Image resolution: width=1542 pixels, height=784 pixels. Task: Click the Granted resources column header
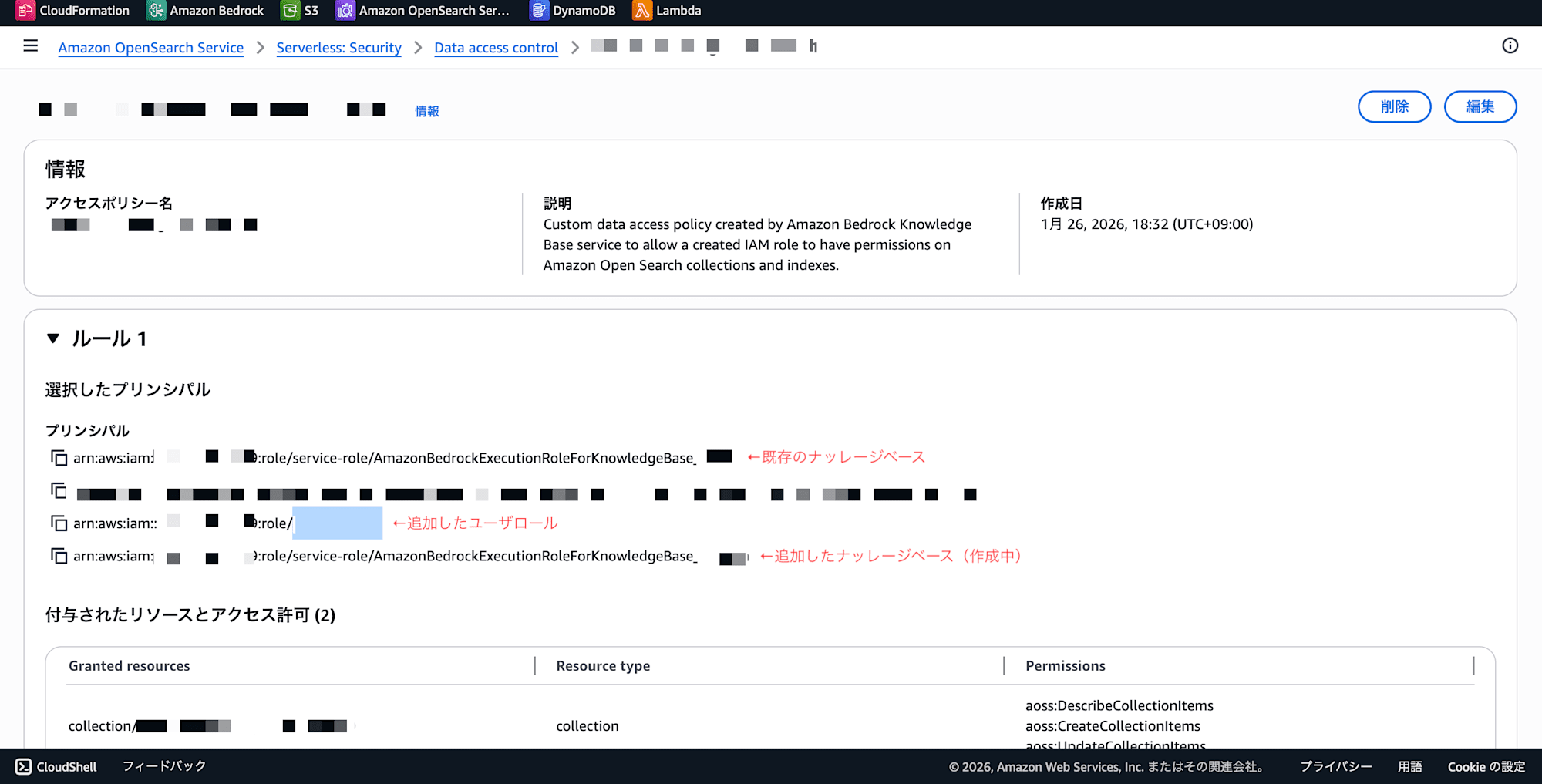[x=130, y=666]
